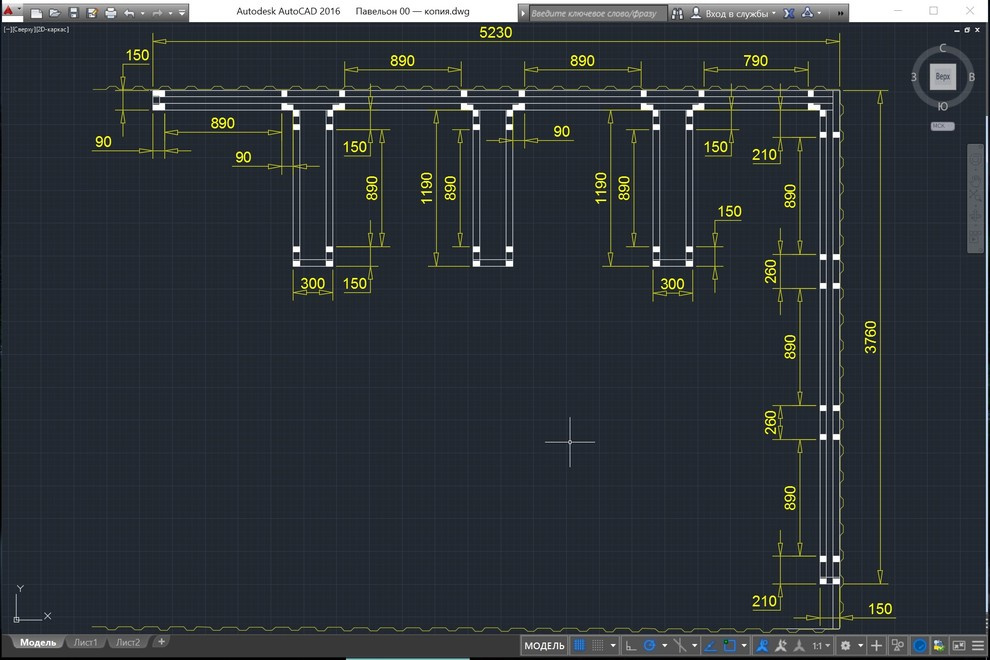The width and height of the screenshot is (990, 660).
Task: Click the Autodesk Exchange Apps X icon
Action: [789, 13]
